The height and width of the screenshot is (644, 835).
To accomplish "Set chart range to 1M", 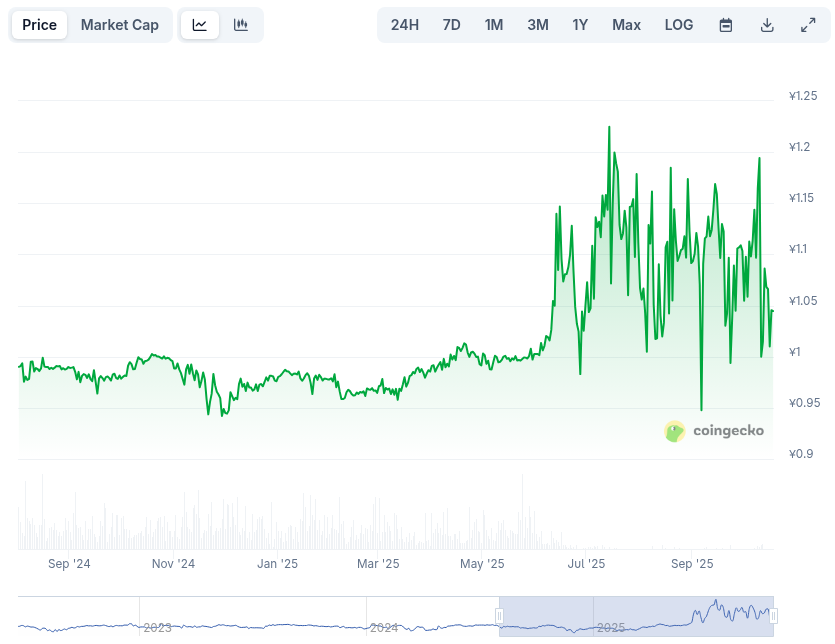I will click(x=494, y=25).
